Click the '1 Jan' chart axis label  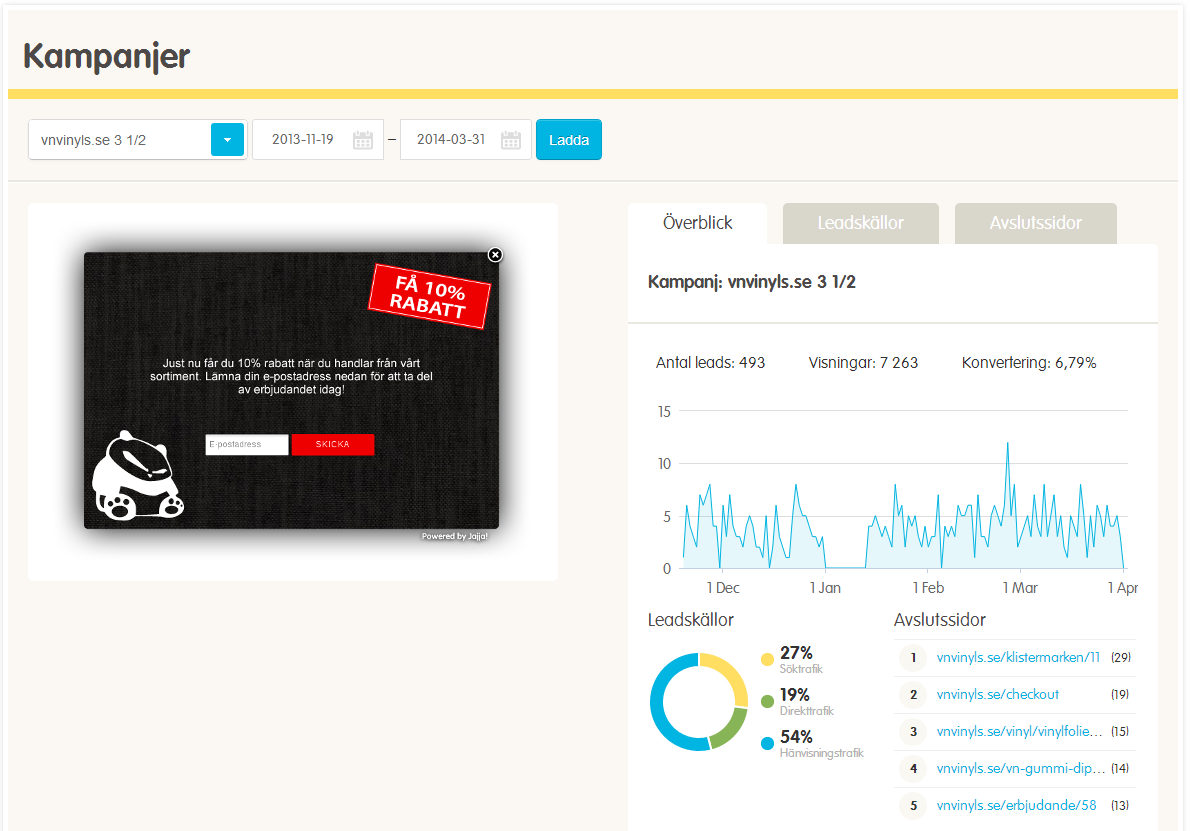(x=825, y=588)
